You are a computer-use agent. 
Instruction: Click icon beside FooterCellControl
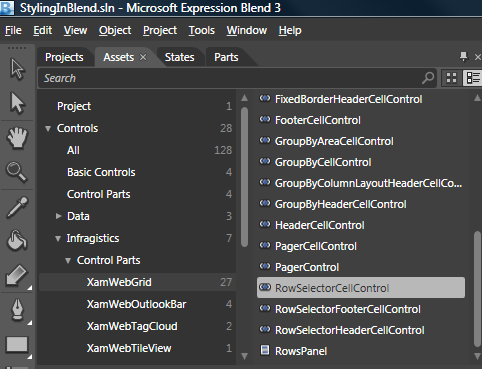click(x=265, y=119)
